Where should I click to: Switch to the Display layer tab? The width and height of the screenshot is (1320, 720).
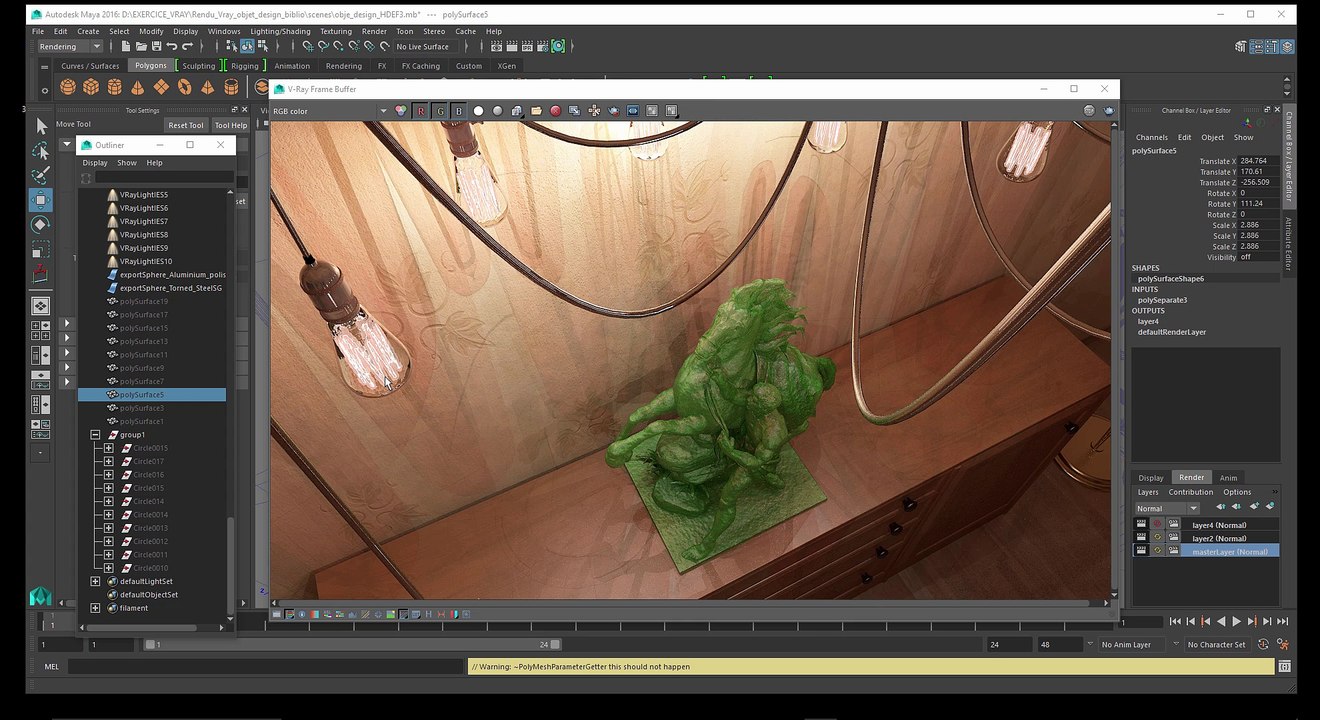click(x=1151, y=477)
